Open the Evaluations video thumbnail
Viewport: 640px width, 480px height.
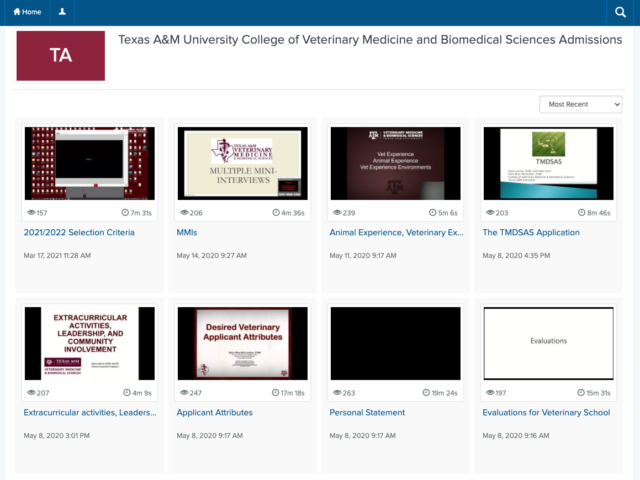tap(548, 343)
